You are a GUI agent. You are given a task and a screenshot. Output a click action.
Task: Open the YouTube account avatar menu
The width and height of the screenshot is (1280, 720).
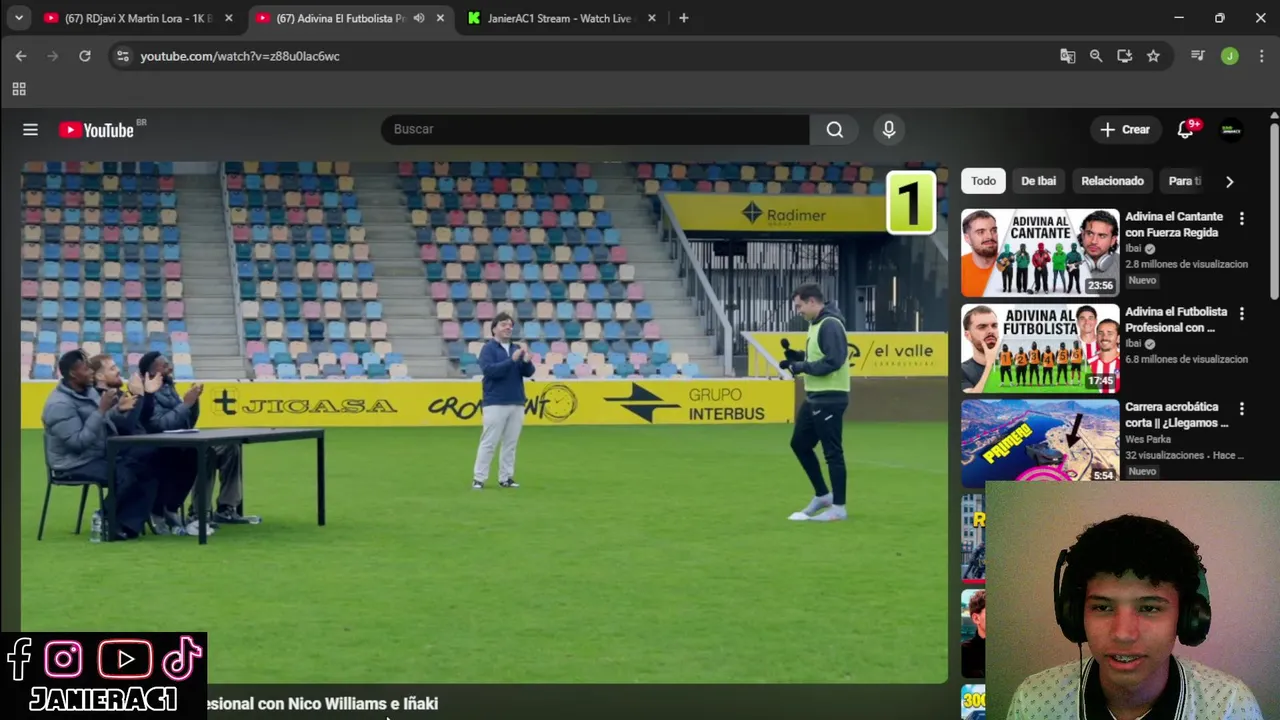pos(1231,130)
